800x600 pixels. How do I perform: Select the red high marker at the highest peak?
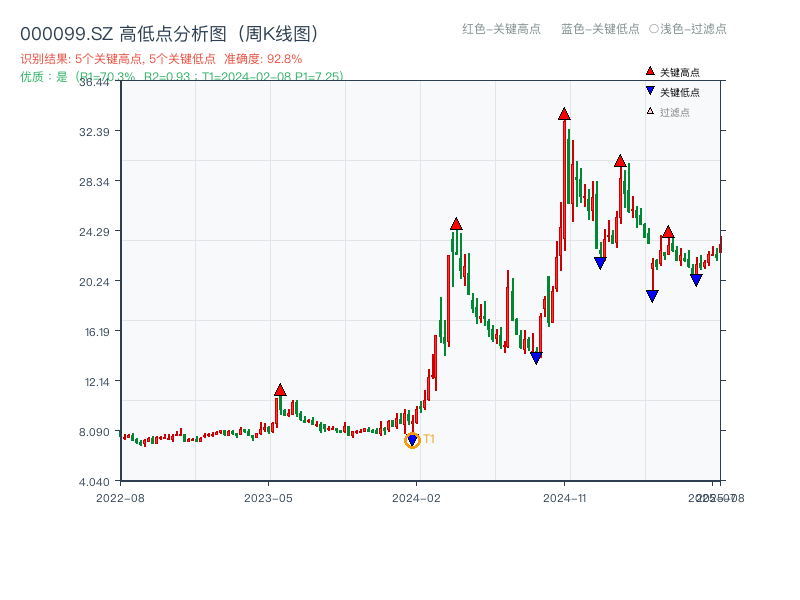[564, 115]
